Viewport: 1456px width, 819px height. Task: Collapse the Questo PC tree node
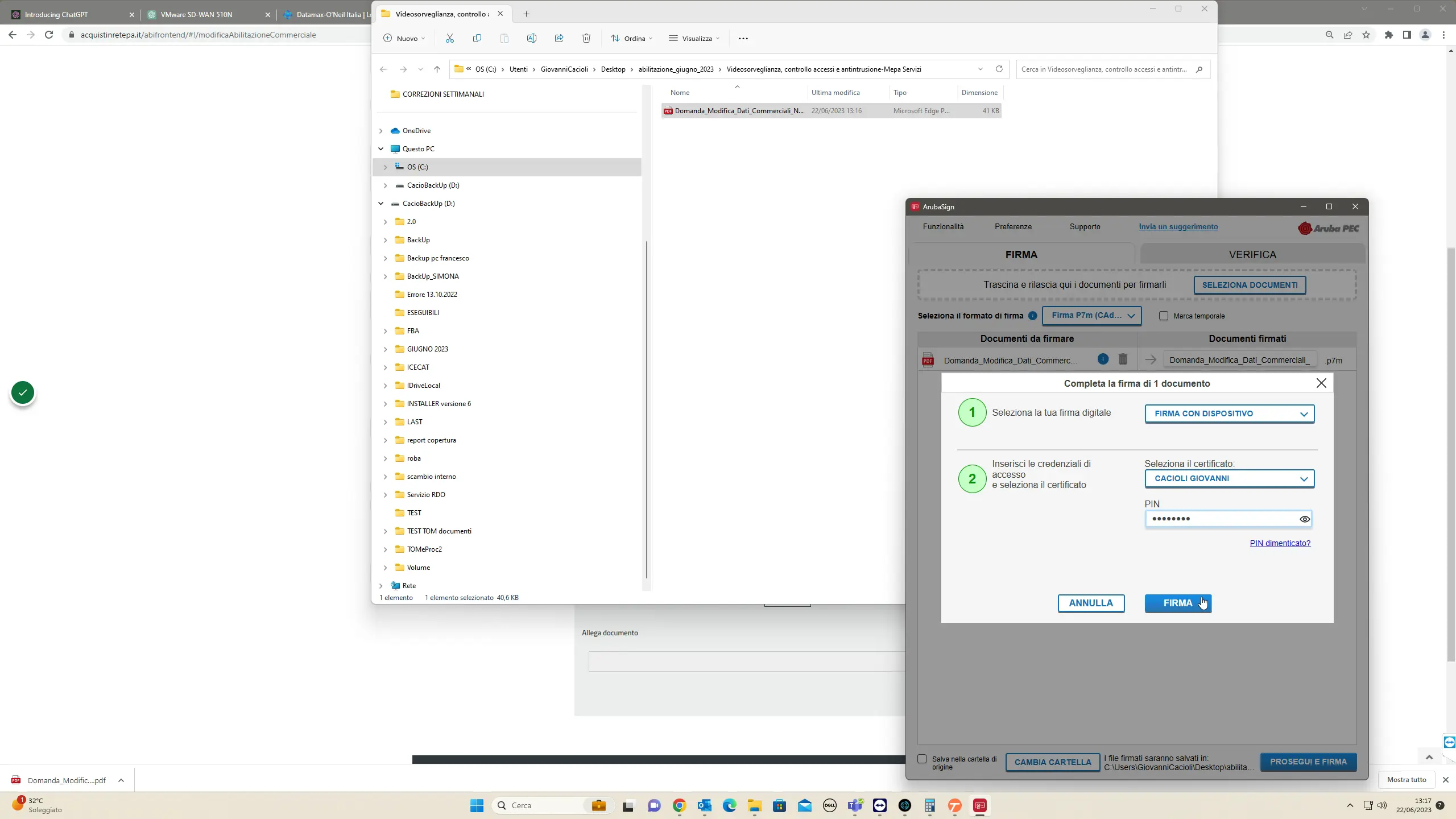380,149
